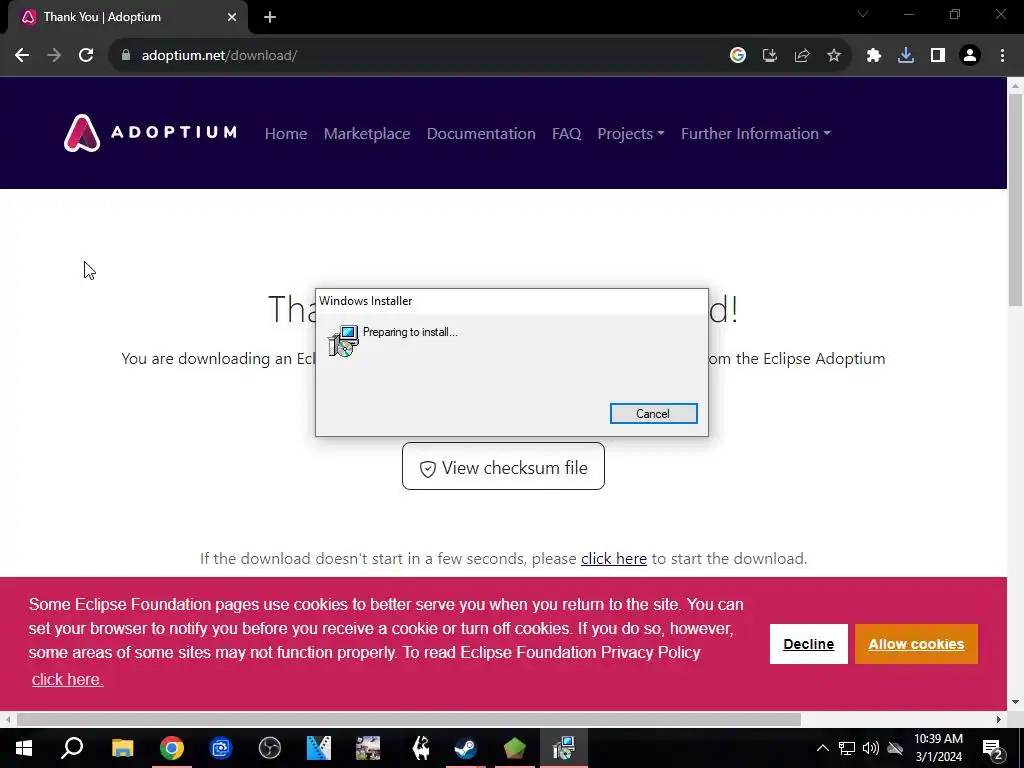Image resolution: width=1024 pixels, height=768 pixels.
Task: Select Windows Installer taskbar item
Action: click(x=564, y=748)
